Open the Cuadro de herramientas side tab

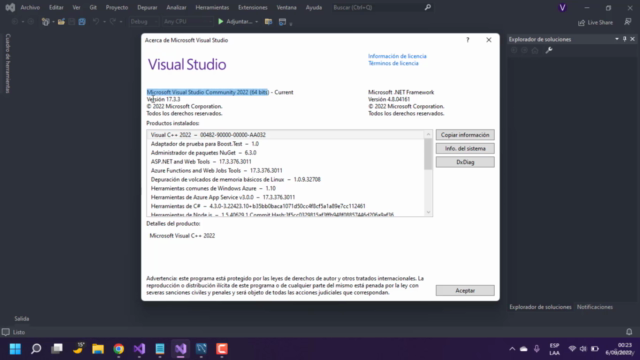click(x=8, y=63)
